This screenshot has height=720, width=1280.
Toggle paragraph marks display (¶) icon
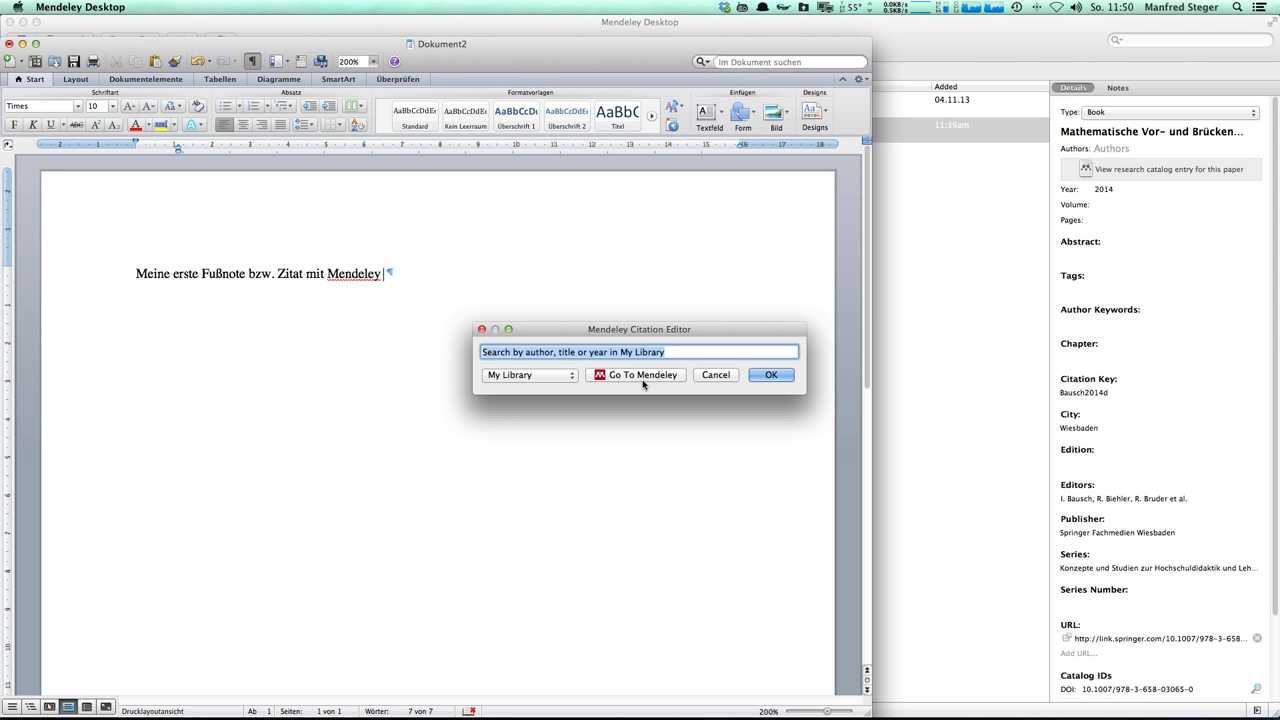tap(252, 62)
